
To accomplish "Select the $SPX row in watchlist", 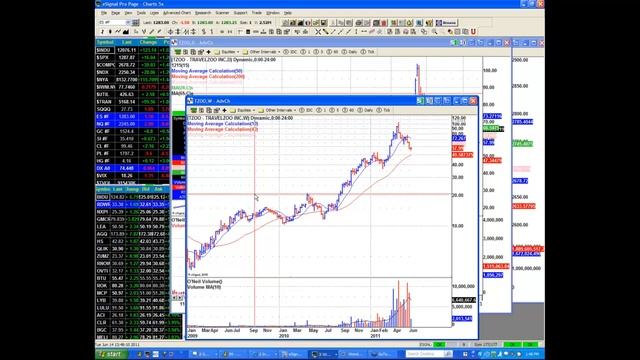I will click(133, 58).
